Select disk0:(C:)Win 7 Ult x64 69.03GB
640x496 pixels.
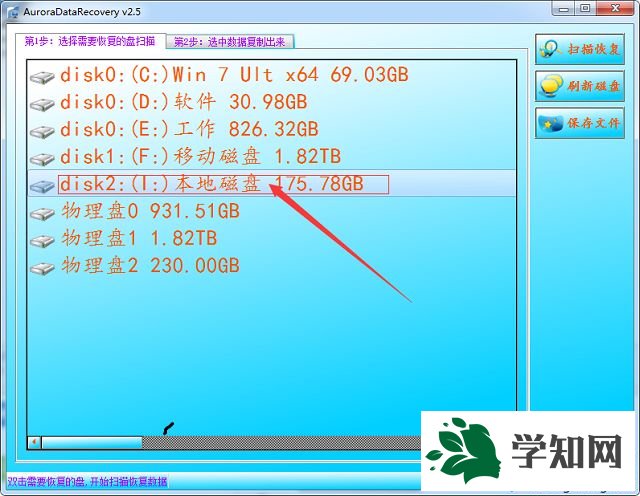point(234,75)
